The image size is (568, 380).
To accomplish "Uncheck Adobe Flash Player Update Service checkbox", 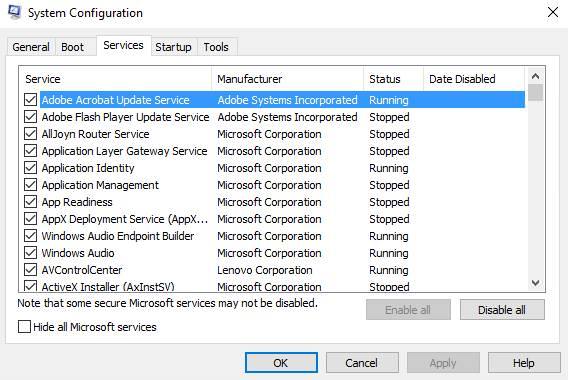I will (x=30, y=117).
